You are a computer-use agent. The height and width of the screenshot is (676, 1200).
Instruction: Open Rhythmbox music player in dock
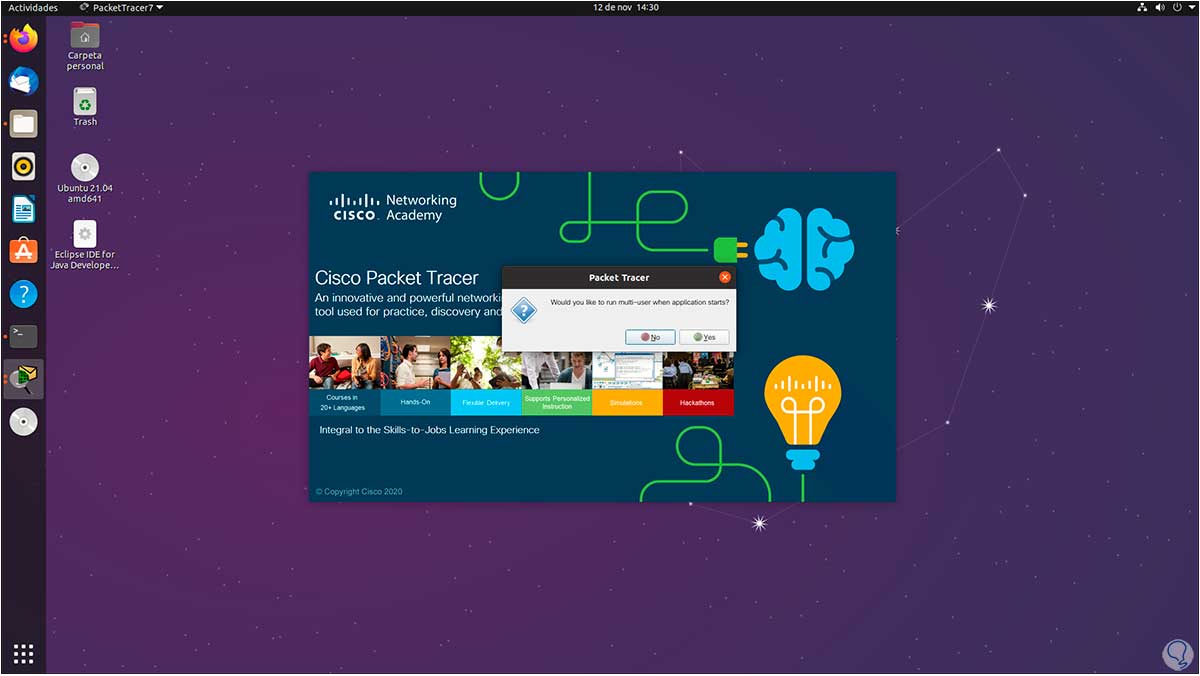pos(24,166)
